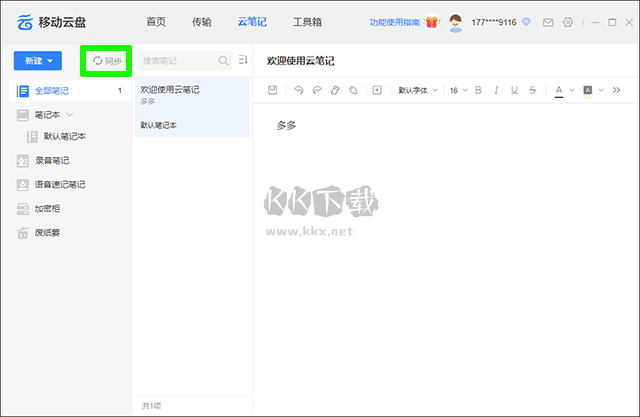Switch to the 传输 tab

pyautogui.click(x=202, y=21)
